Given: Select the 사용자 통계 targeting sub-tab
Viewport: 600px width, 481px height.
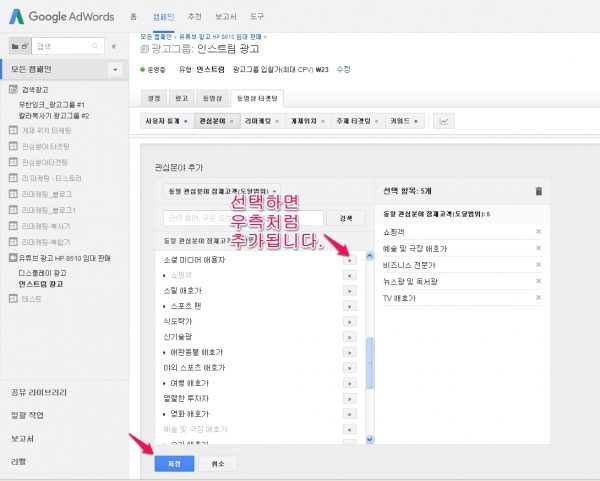Looking at the screenshot, I should 167,121.
